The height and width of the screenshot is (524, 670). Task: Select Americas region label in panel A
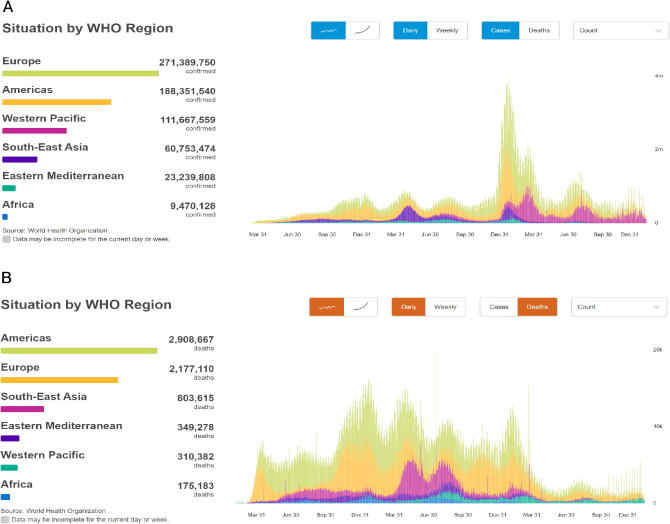point(28,90)
